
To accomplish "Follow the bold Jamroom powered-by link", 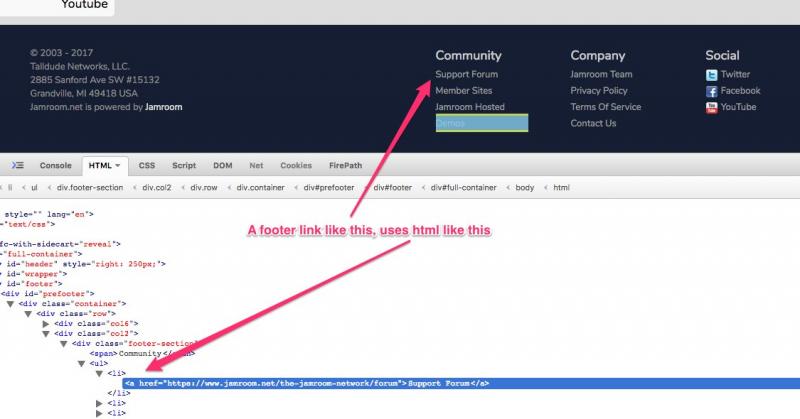I will [x=163, y=107].
